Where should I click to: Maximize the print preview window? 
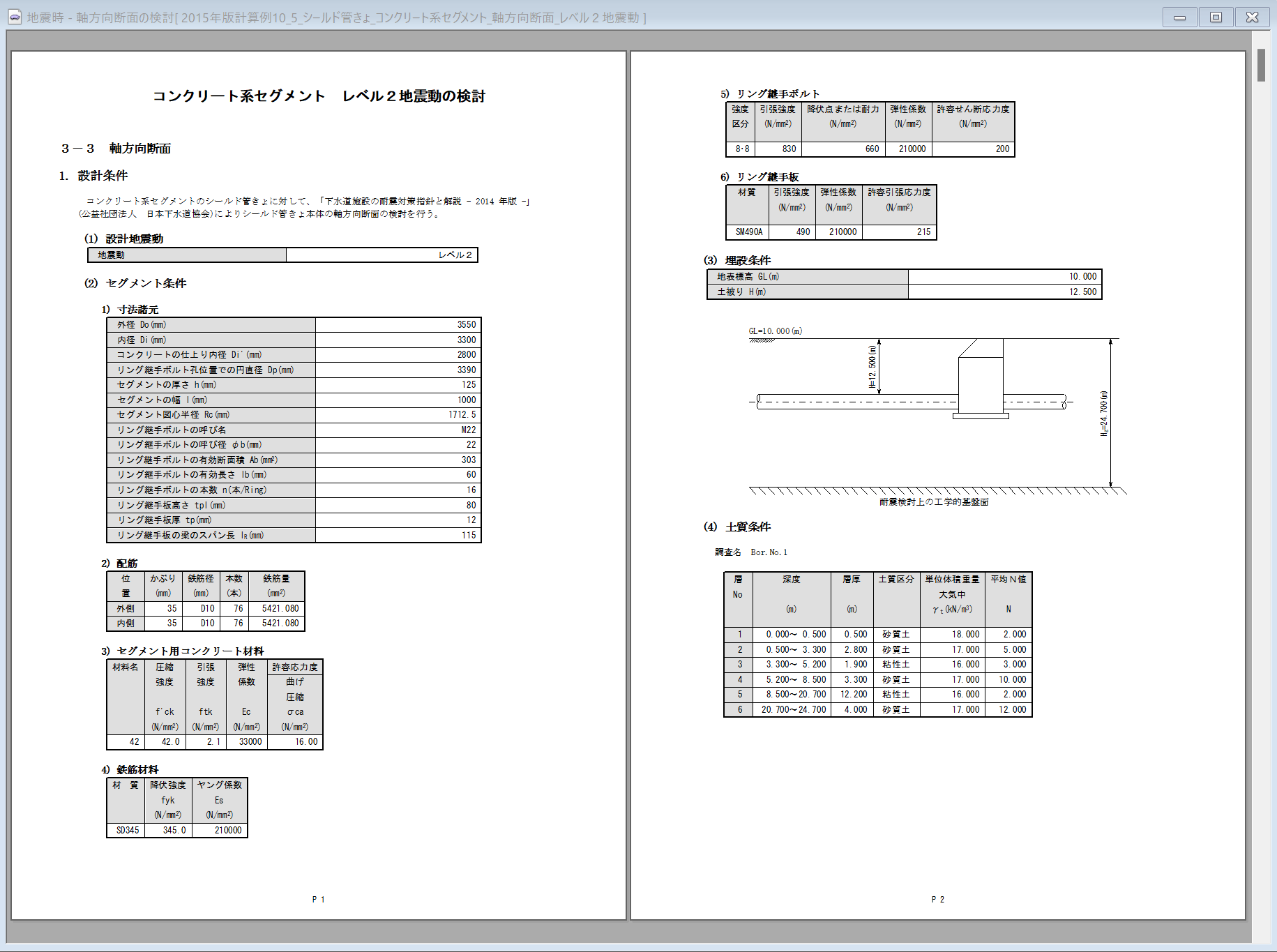1216,17
